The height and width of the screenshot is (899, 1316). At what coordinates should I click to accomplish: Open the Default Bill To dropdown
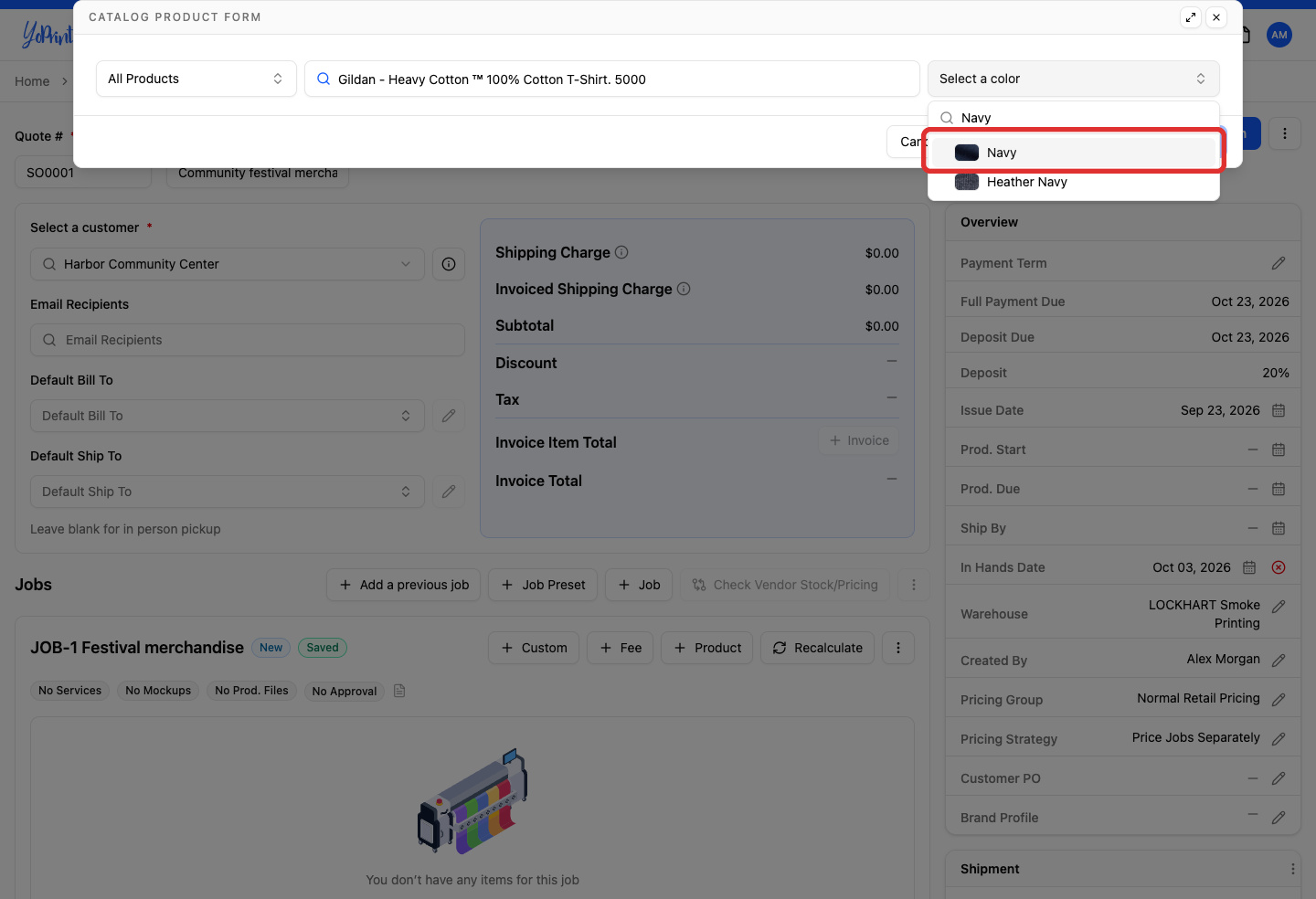(x=228, y=416)
